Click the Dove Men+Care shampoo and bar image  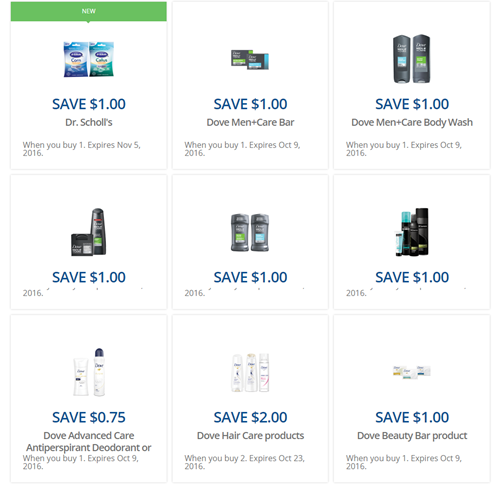(x=89, y=232)
